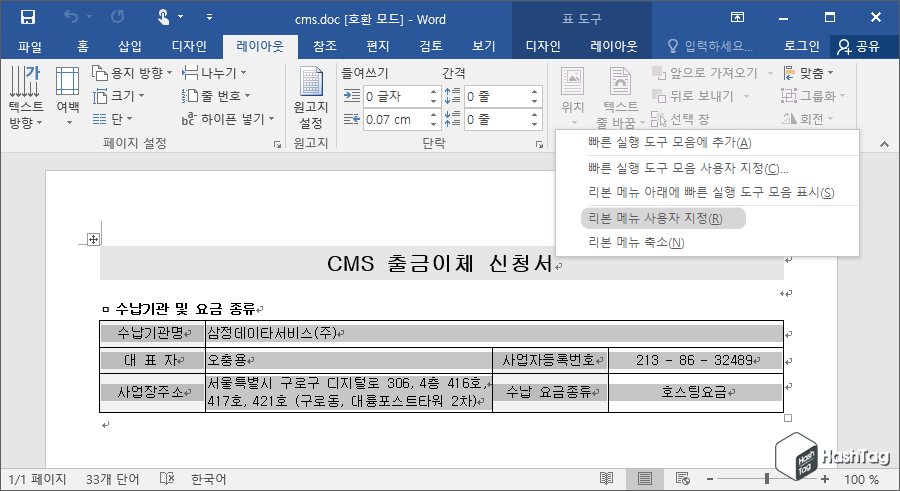Open the 단 columns dropdown
The height and width of the screenshot is (491, 900).
click(112, 119)
